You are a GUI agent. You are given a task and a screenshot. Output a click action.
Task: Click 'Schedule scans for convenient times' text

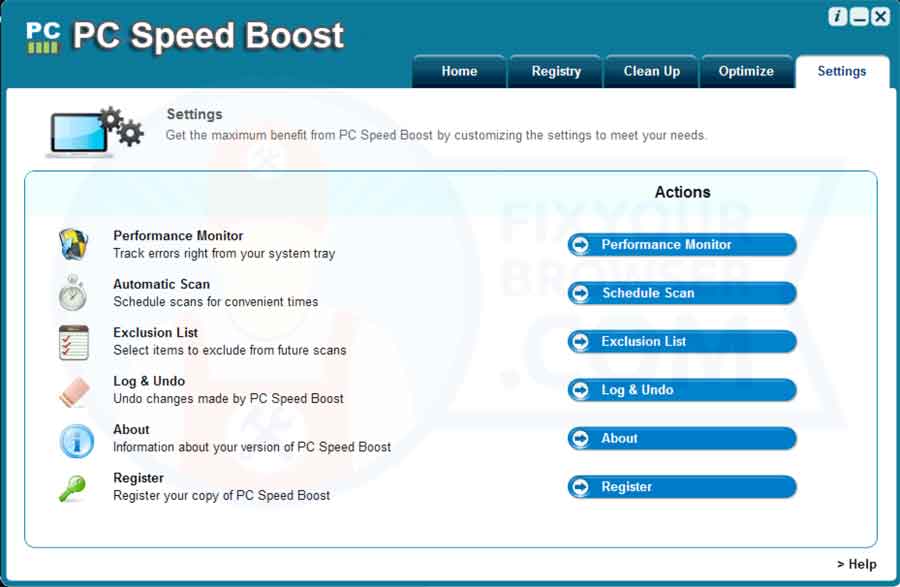(x=215, y=302)
